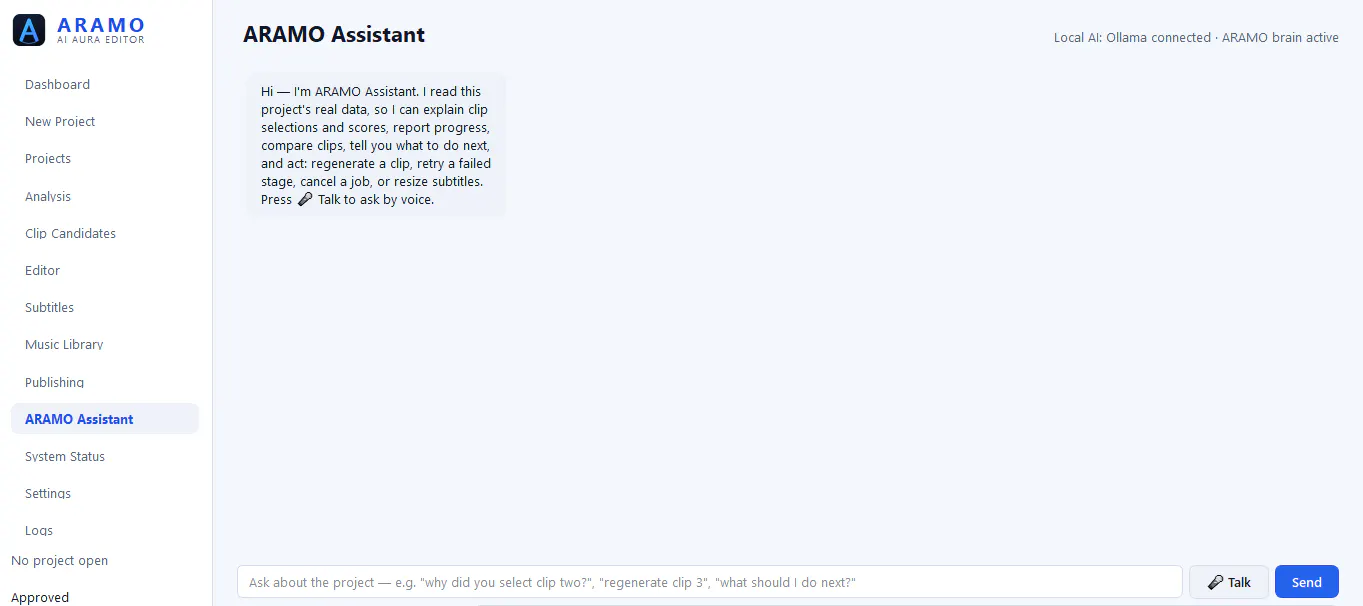
Task: Click the 'No project open' label
Action: tap(60, 561)
